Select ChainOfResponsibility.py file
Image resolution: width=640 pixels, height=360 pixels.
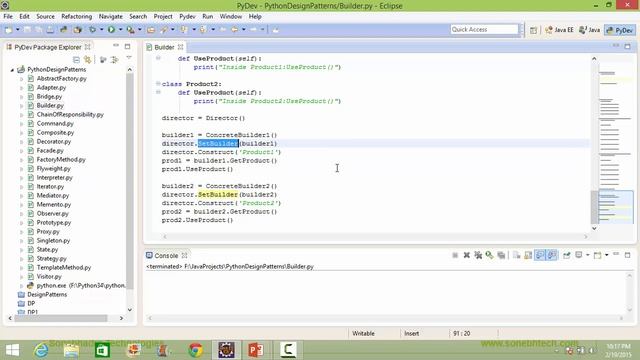pos(70,114)
